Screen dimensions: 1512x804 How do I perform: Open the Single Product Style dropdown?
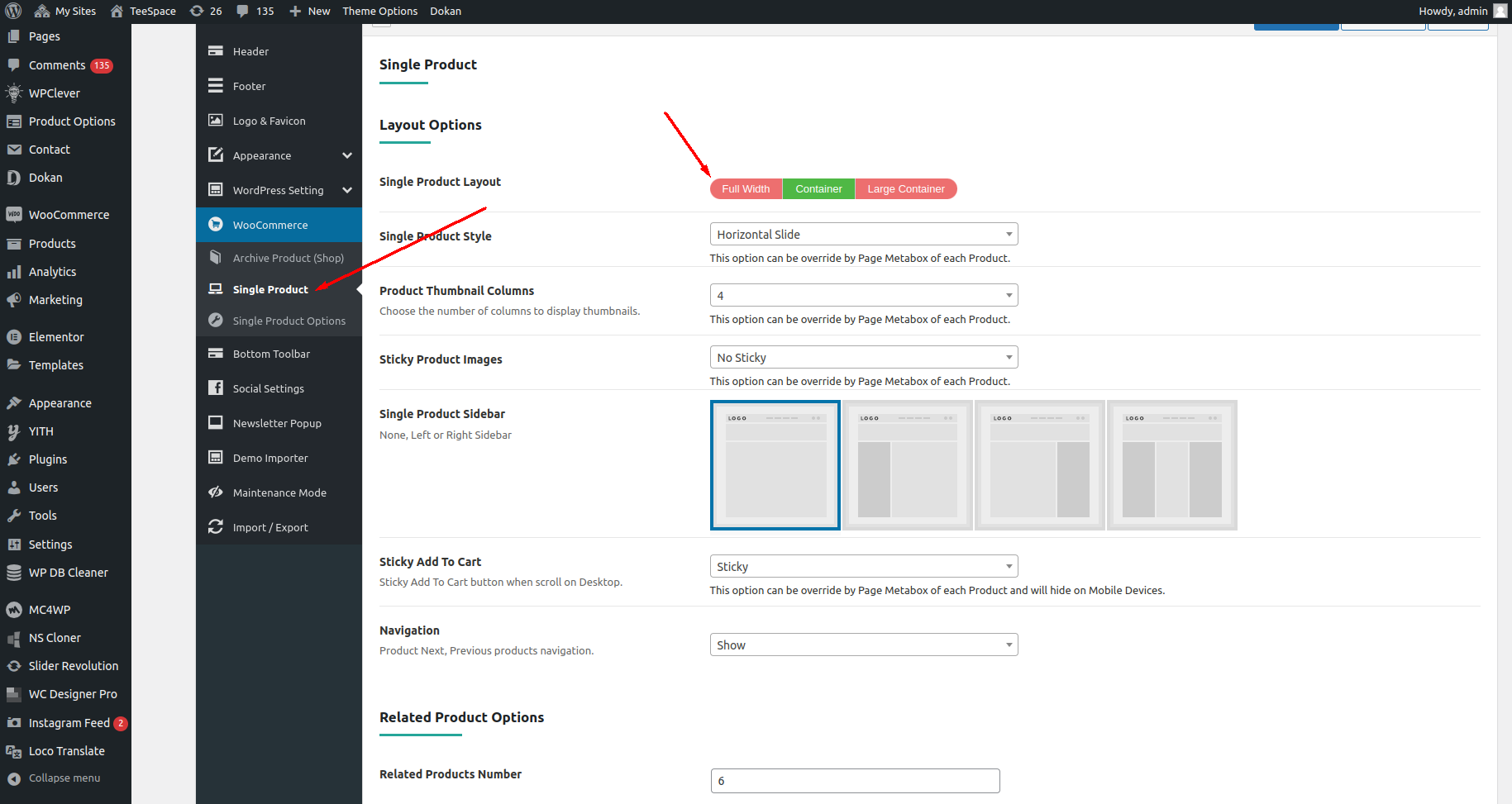point(864,235)
